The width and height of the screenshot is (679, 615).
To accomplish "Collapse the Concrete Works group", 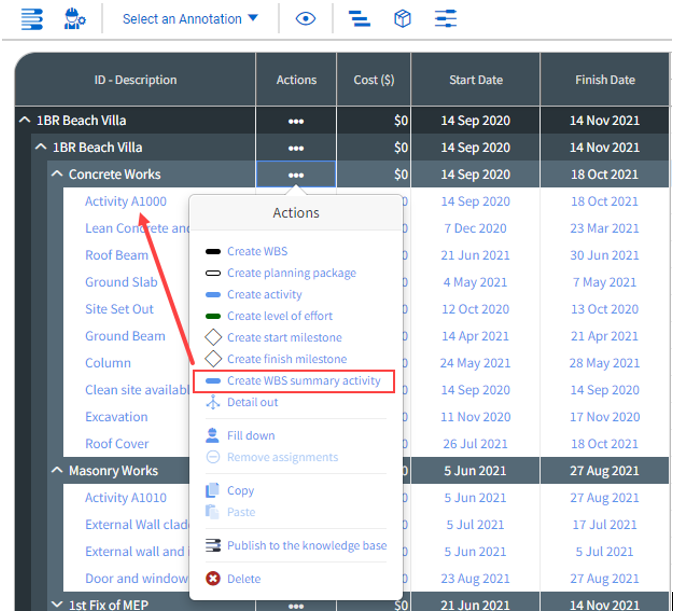I will click(57, 174).
